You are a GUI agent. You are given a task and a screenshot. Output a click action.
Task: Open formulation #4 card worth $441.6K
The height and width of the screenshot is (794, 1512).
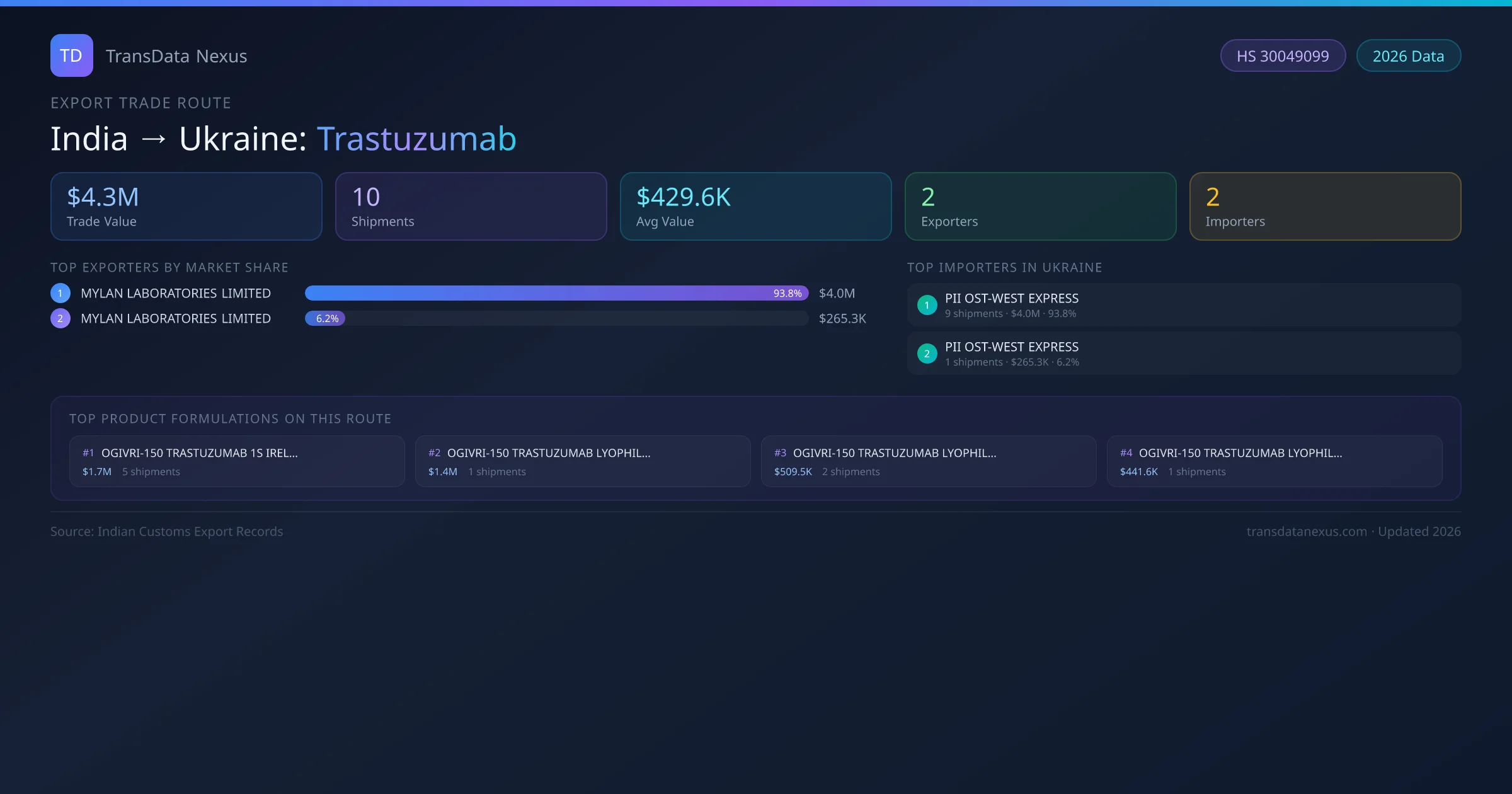pyautogui.click(x=1274, y=461)
